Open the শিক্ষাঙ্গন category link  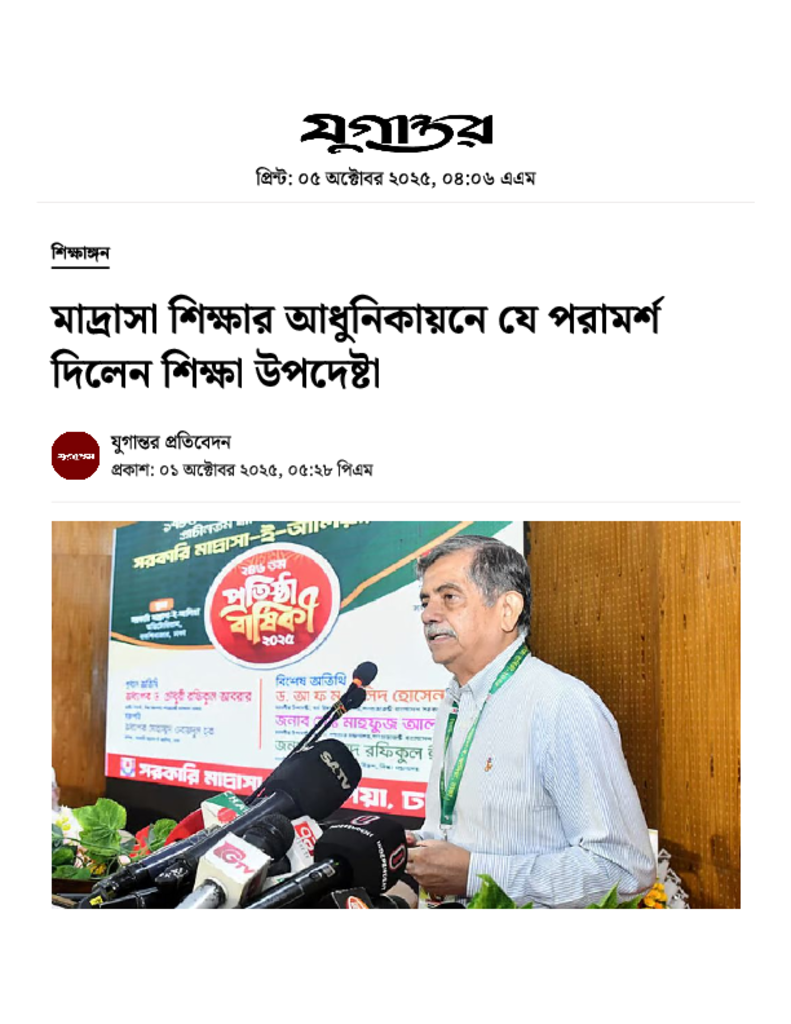(80, 253)
